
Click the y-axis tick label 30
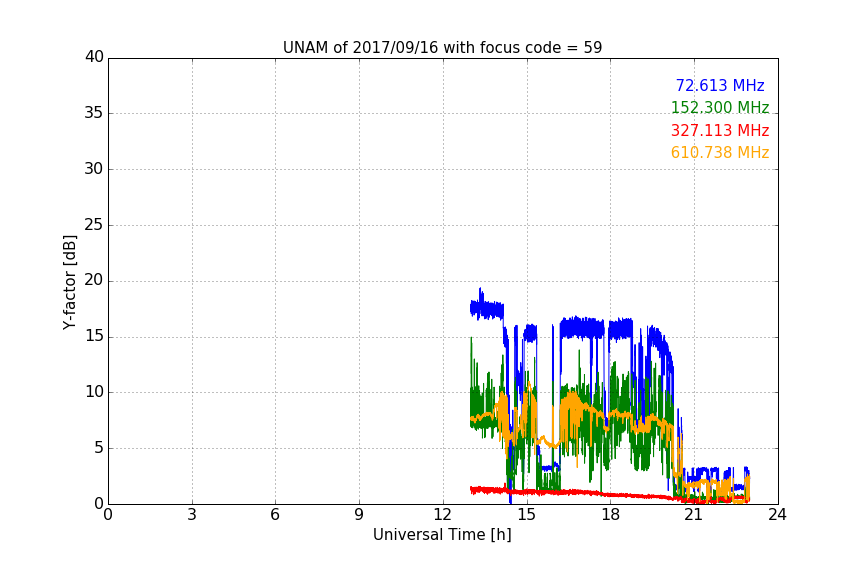point(94,169)
